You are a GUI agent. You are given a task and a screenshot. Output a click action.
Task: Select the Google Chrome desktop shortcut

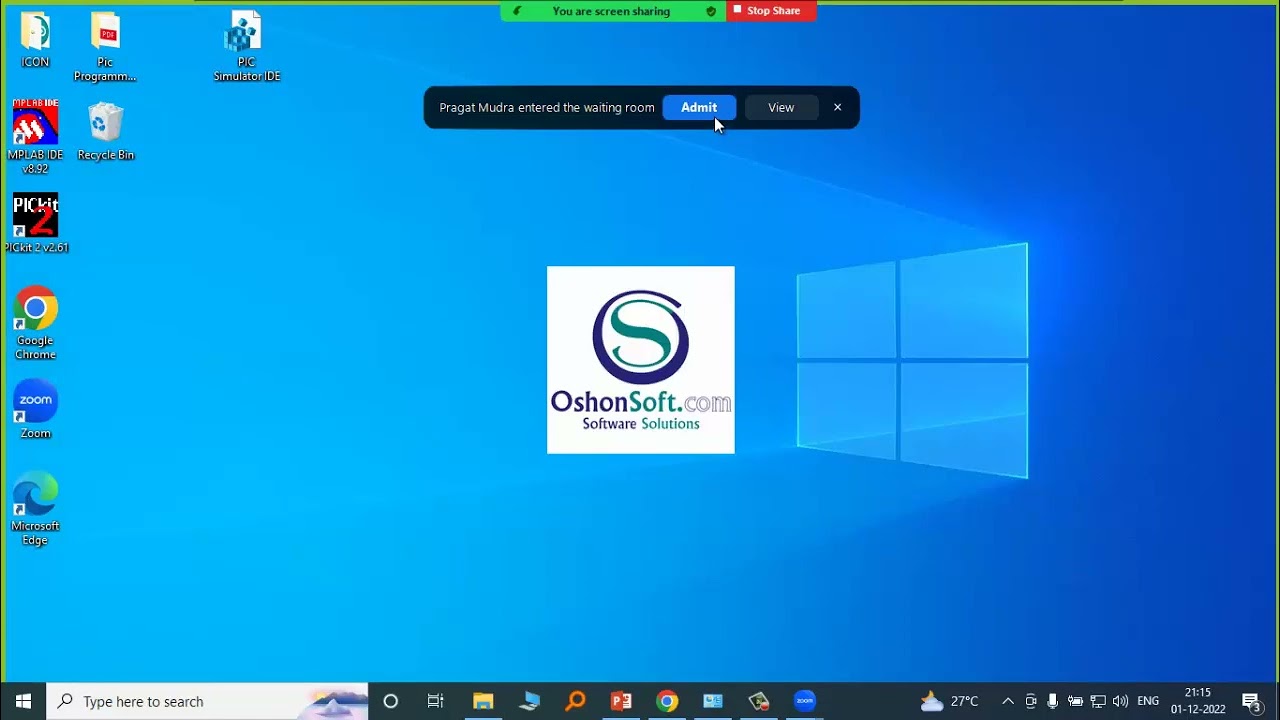[x=35, y=324]
